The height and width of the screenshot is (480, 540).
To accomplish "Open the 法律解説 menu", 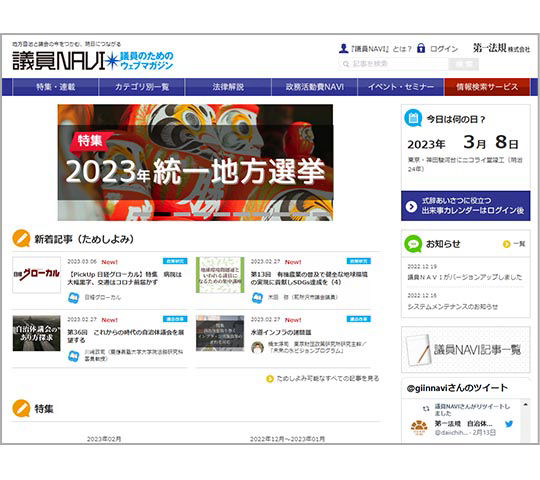I will (228, 87).
